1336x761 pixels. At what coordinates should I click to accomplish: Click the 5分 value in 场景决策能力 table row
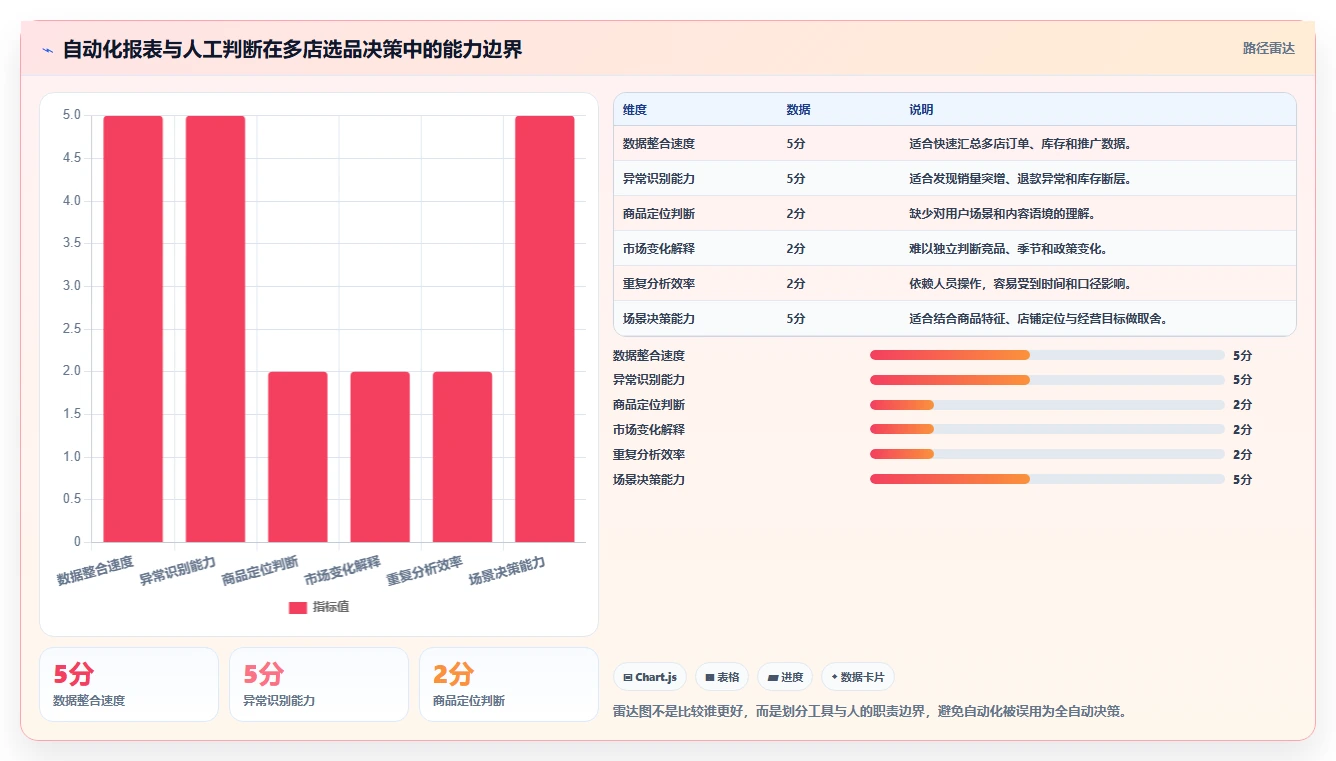(x=796, y=319)
